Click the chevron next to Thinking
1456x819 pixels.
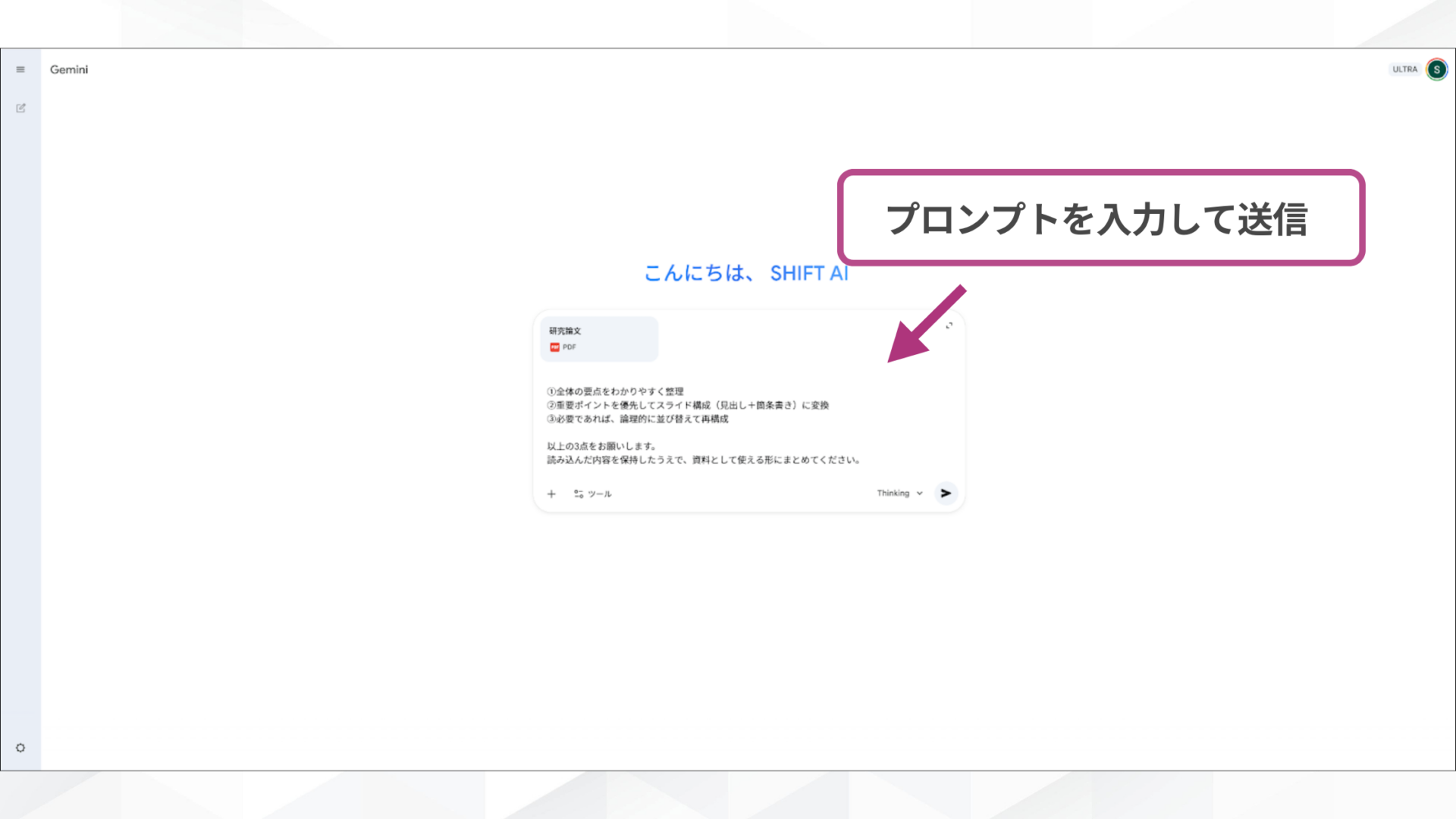point(919,493)
